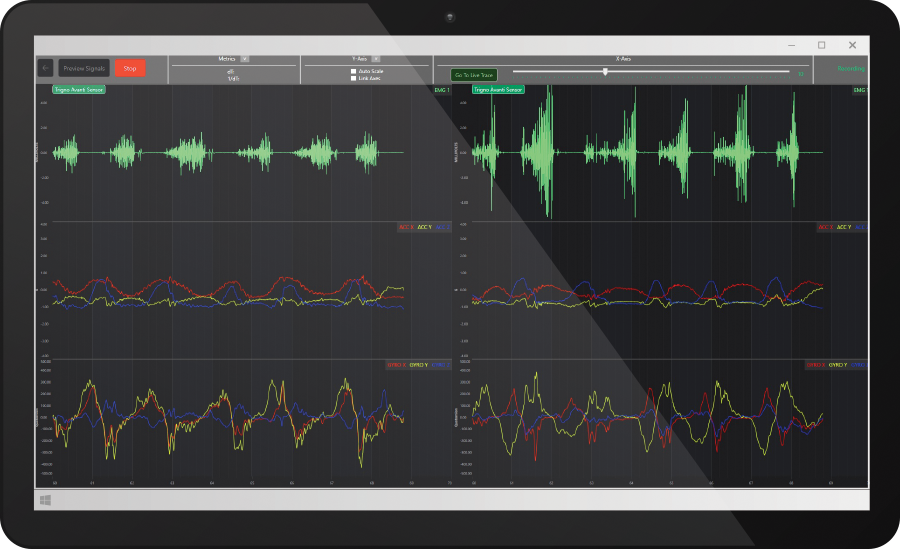The width and height of the screenshot is (900, 549).
Task: Click the GYRO Y legend in left plot
Action: click(419, 365)
